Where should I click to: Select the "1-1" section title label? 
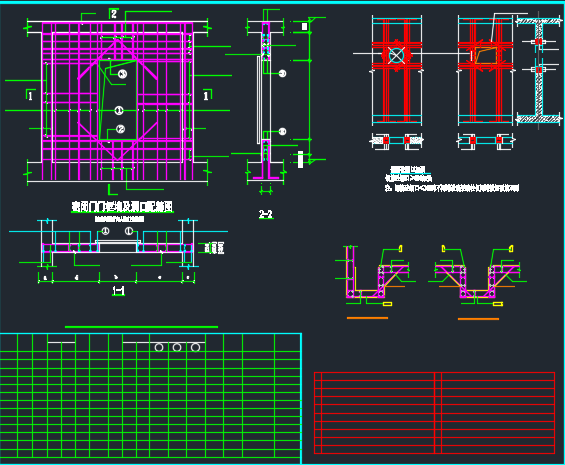[119, 291]
